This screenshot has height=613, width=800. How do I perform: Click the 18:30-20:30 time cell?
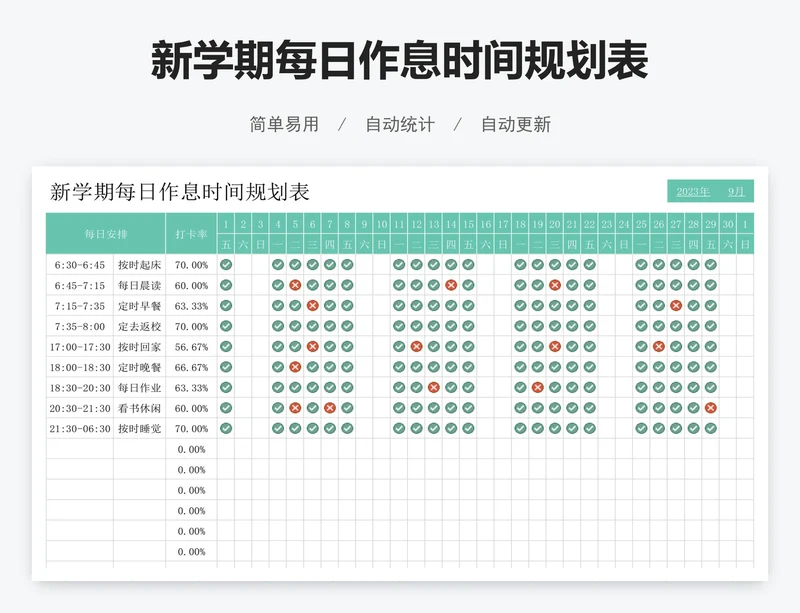(x=80, y=387)
